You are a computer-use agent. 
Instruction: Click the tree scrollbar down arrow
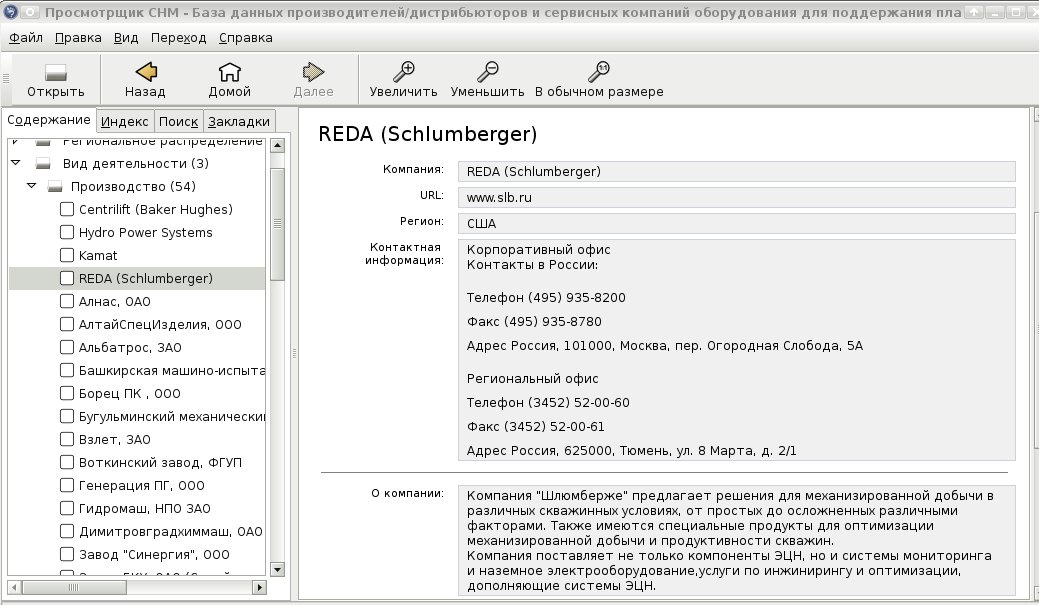click(x=278, y=569)
